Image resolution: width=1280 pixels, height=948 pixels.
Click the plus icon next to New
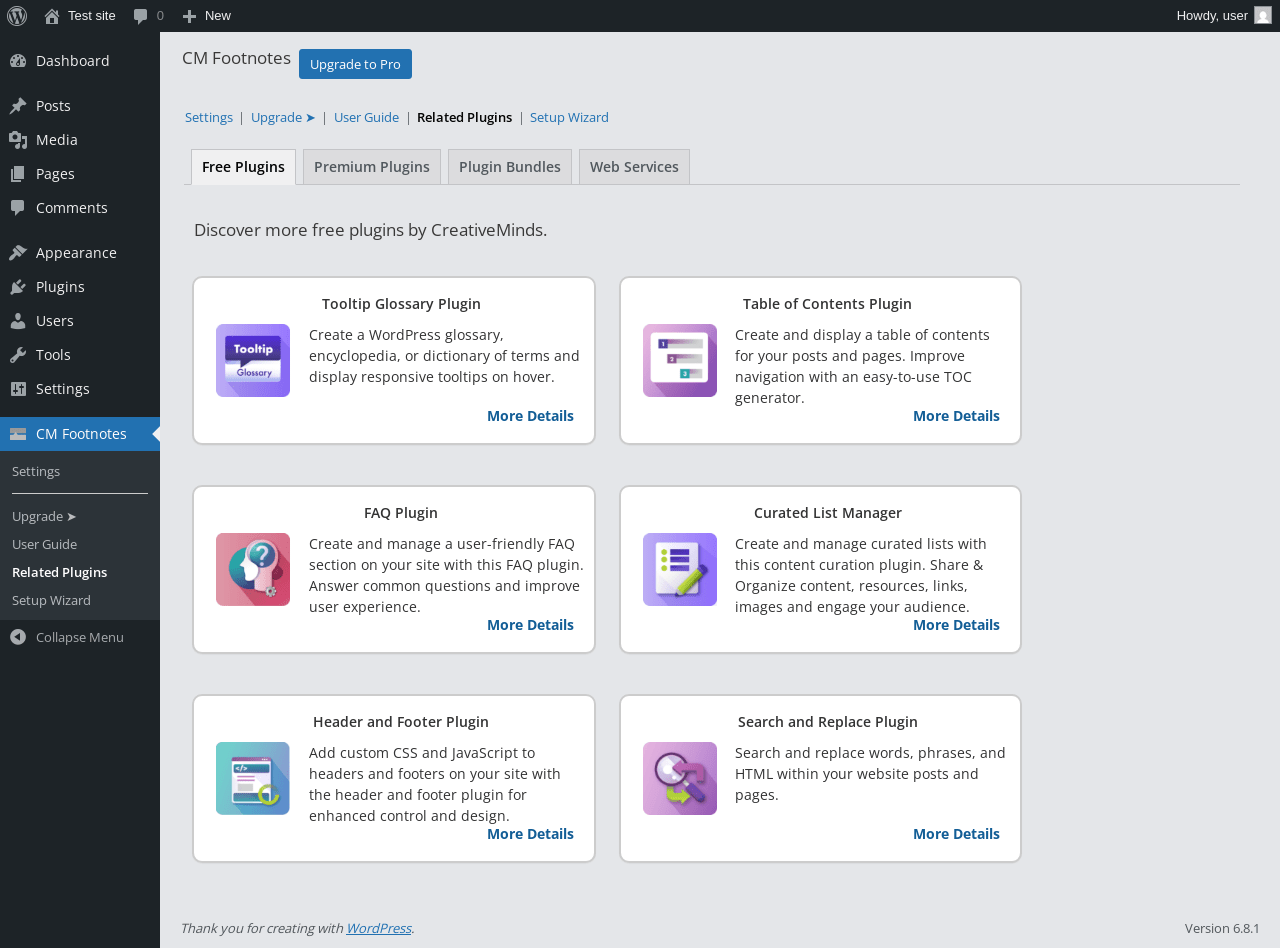[189, 16]
